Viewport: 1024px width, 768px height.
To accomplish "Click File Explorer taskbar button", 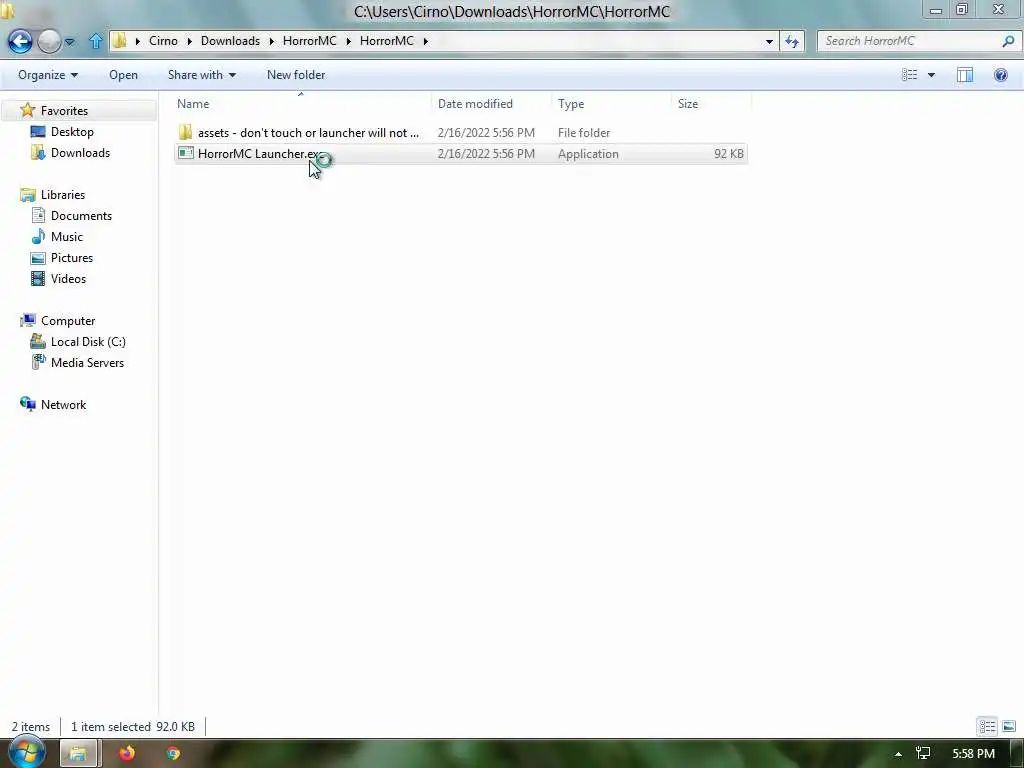I will coord(78,754).
